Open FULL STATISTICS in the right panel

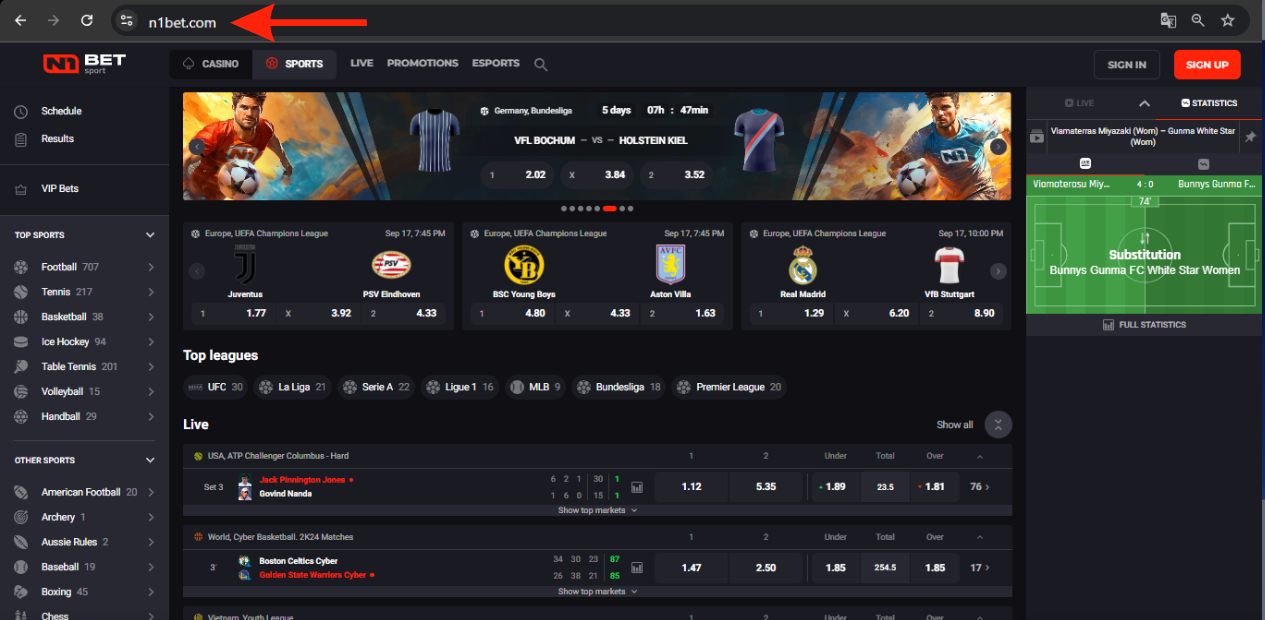(x=1144, y=325)
